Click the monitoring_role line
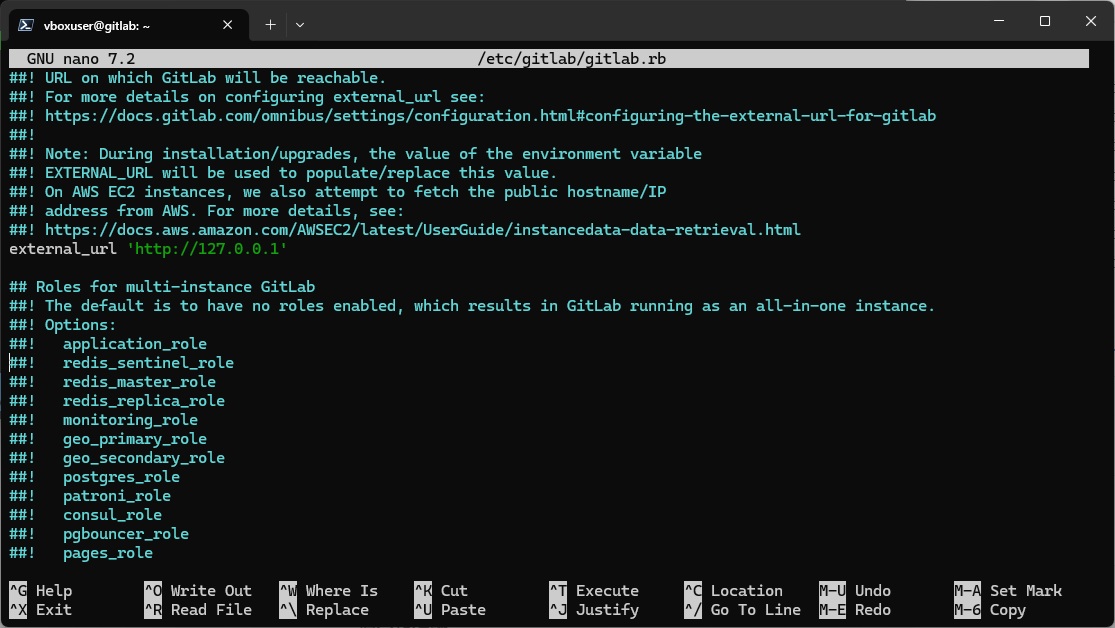The image size is (1115, 628). pyautogui.click(x=104, y=420)
